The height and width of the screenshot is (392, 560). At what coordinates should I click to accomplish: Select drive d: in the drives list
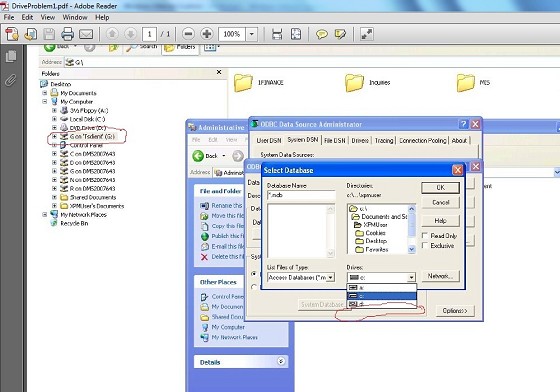(381, 304)
